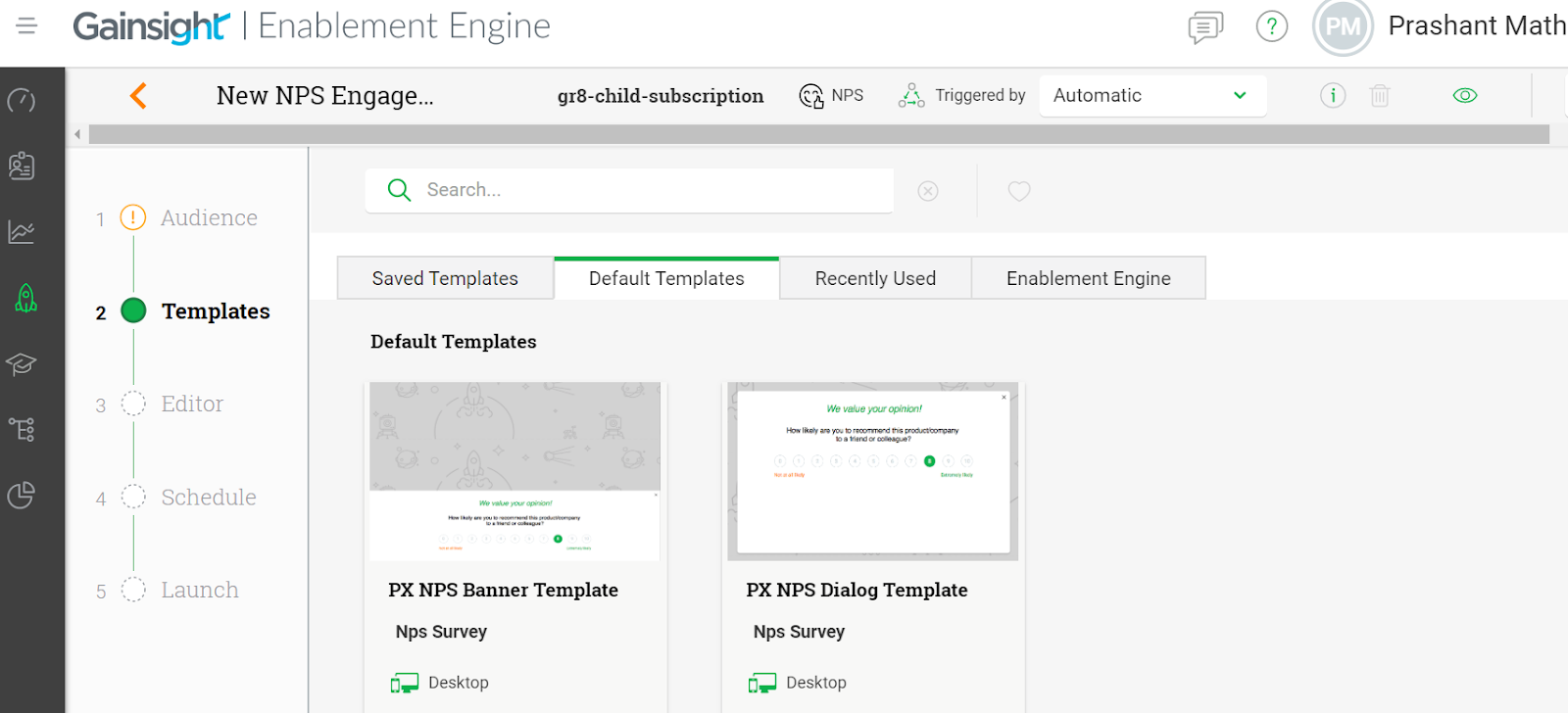Click the gray horizontal scrollbar track
Screen dimensions: 1568x713
pyautogui.click(x=819, y=134)
